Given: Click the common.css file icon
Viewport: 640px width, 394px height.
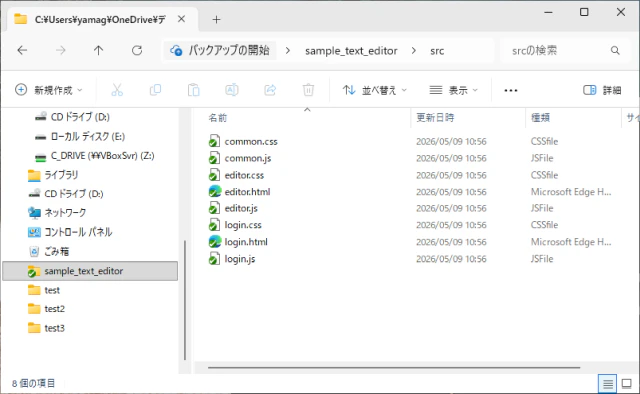Looking at the screenshot, I should [x=214, y=141].
